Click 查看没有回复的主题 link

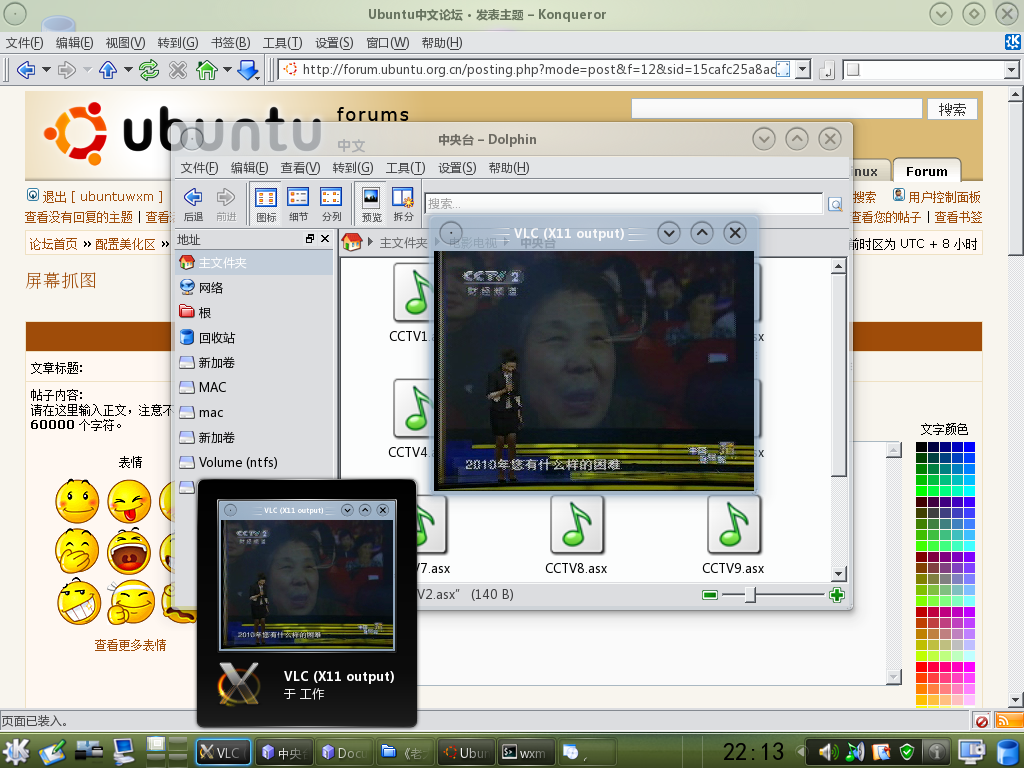pyautogui.click(x=78, y=217)
